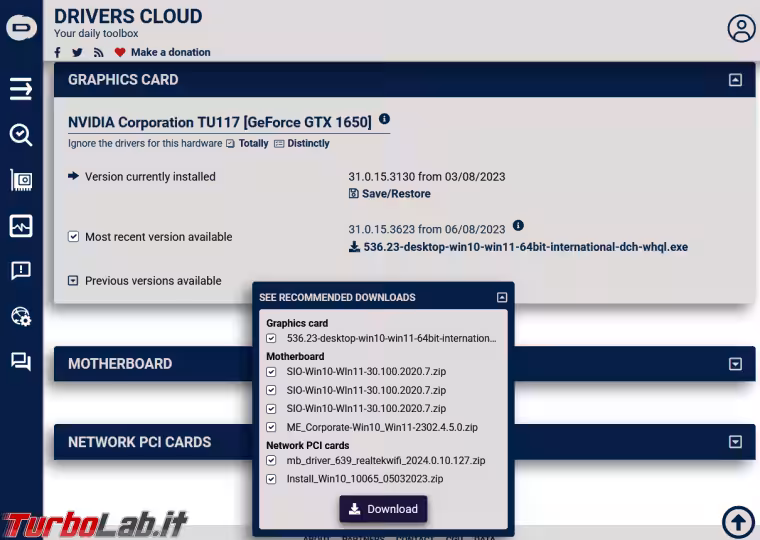Click the Graphics card group label

tap(297, 323)
